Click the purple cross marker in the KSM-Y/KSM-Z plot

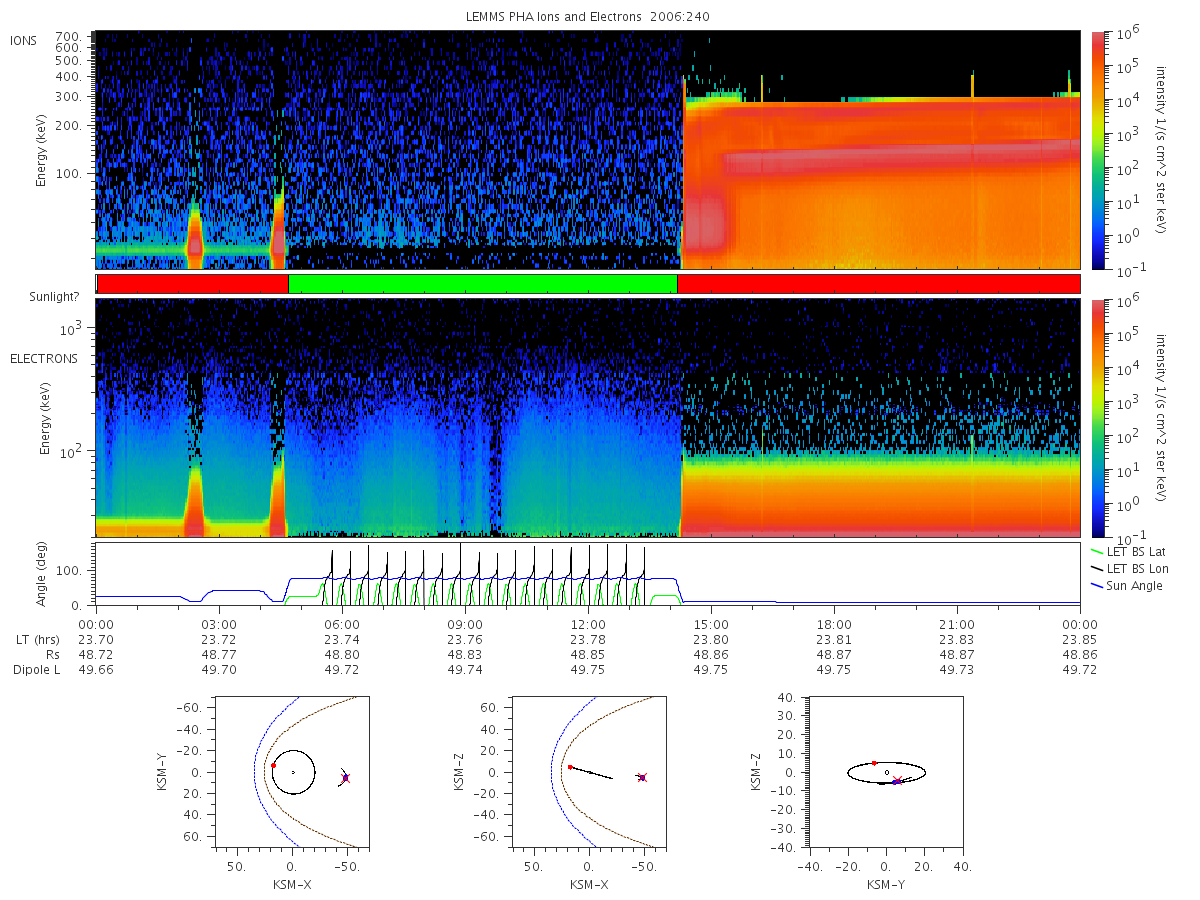point(897,781)
